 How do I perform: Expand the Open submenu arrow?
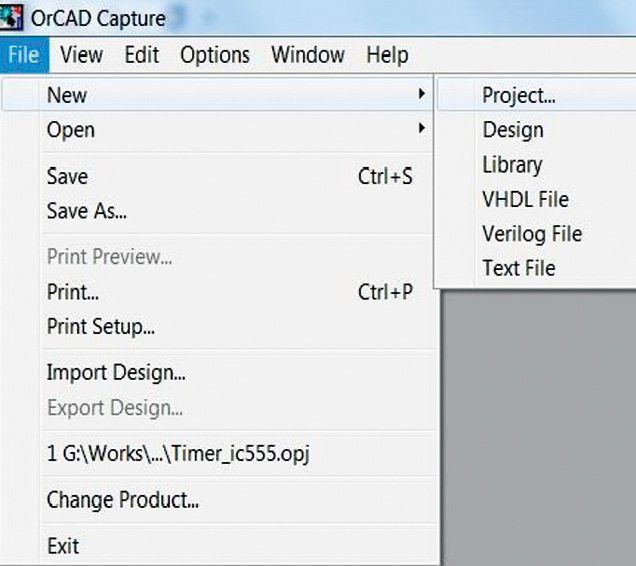coord(422,129)
